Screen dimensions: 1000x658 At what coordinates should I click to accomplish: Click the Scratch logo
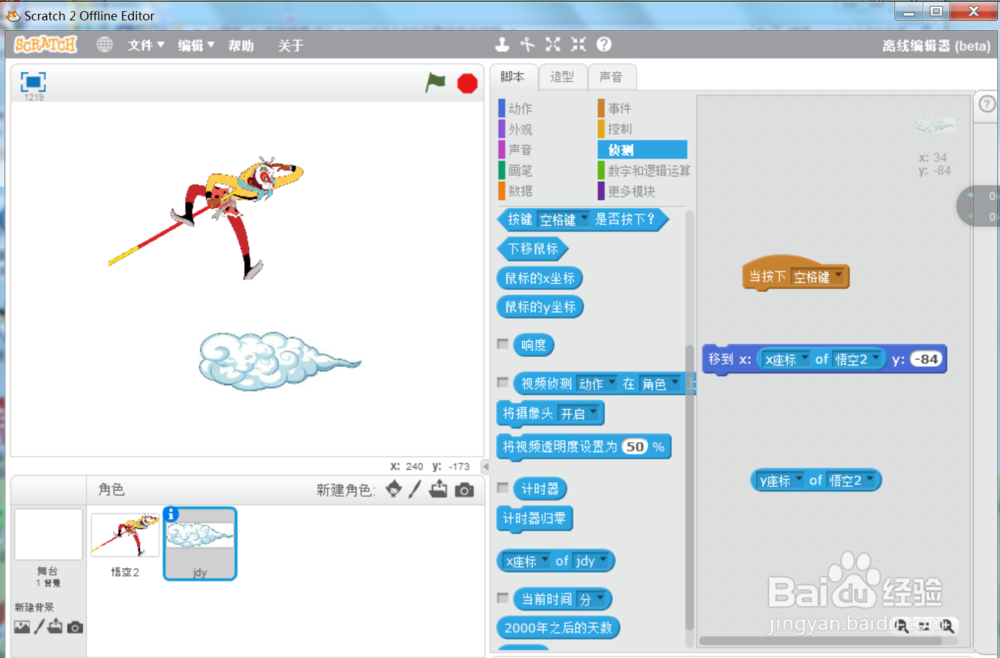(45, 45)
